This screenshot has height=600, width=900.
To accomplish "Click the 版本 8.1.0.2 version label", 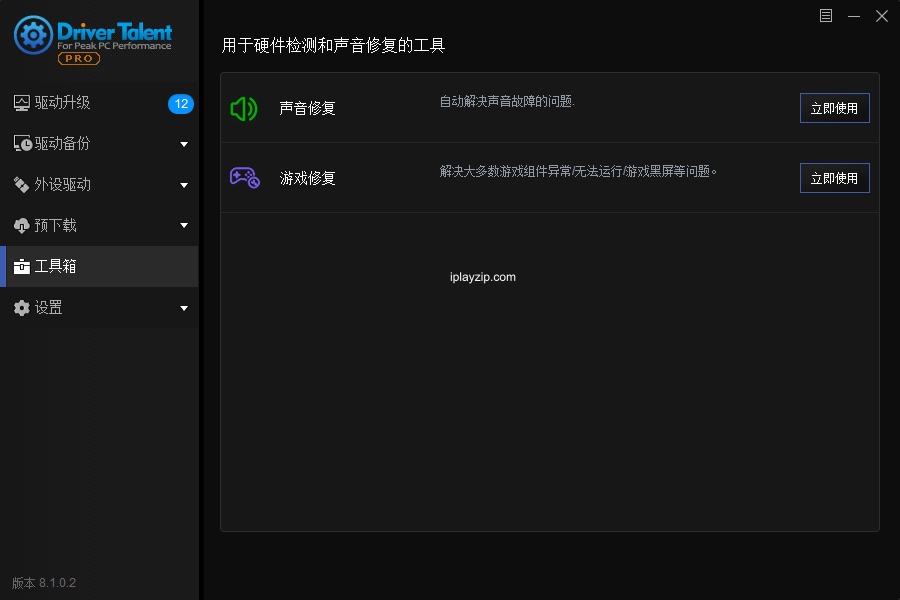I will pos(44,583).
